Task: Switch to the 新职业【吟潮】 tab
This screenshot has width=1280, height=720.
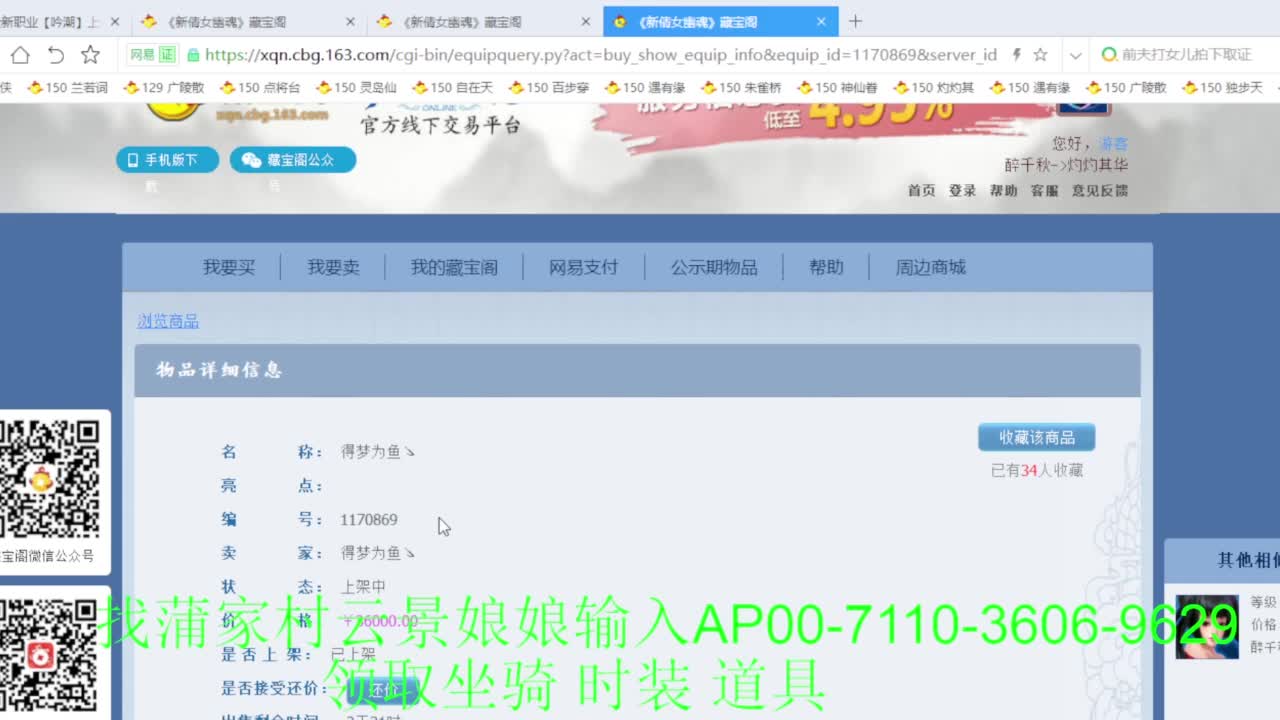Action: [52, 21]
